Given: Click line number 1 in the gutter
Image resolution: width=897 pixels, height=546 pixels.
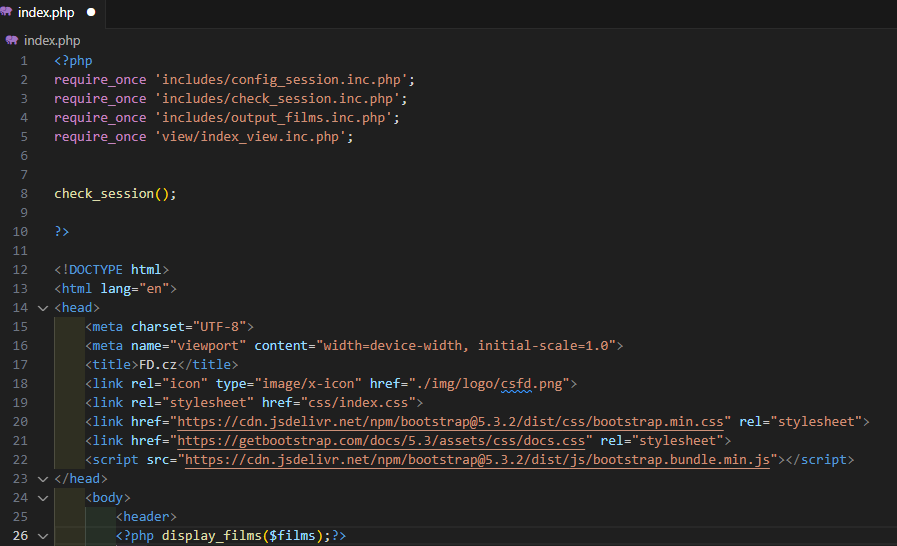Looking at the screenshot, I should (x=24, y=61).
